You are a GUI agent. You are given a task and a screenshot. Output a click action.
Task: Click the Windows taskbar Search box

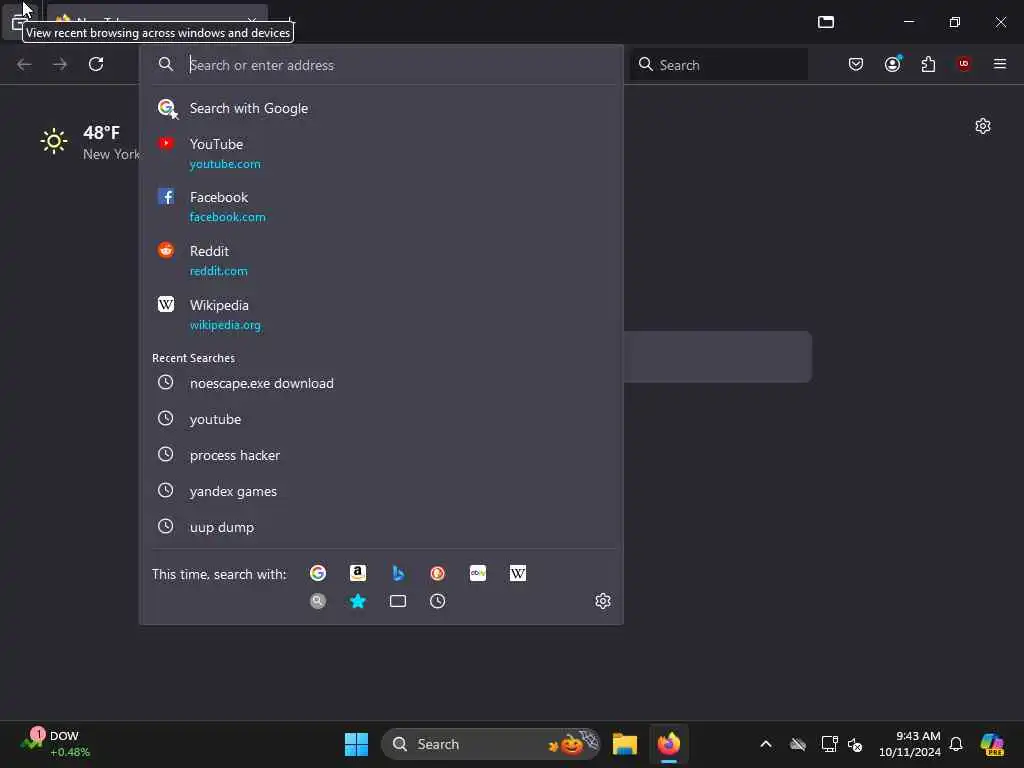coord(490,744)
